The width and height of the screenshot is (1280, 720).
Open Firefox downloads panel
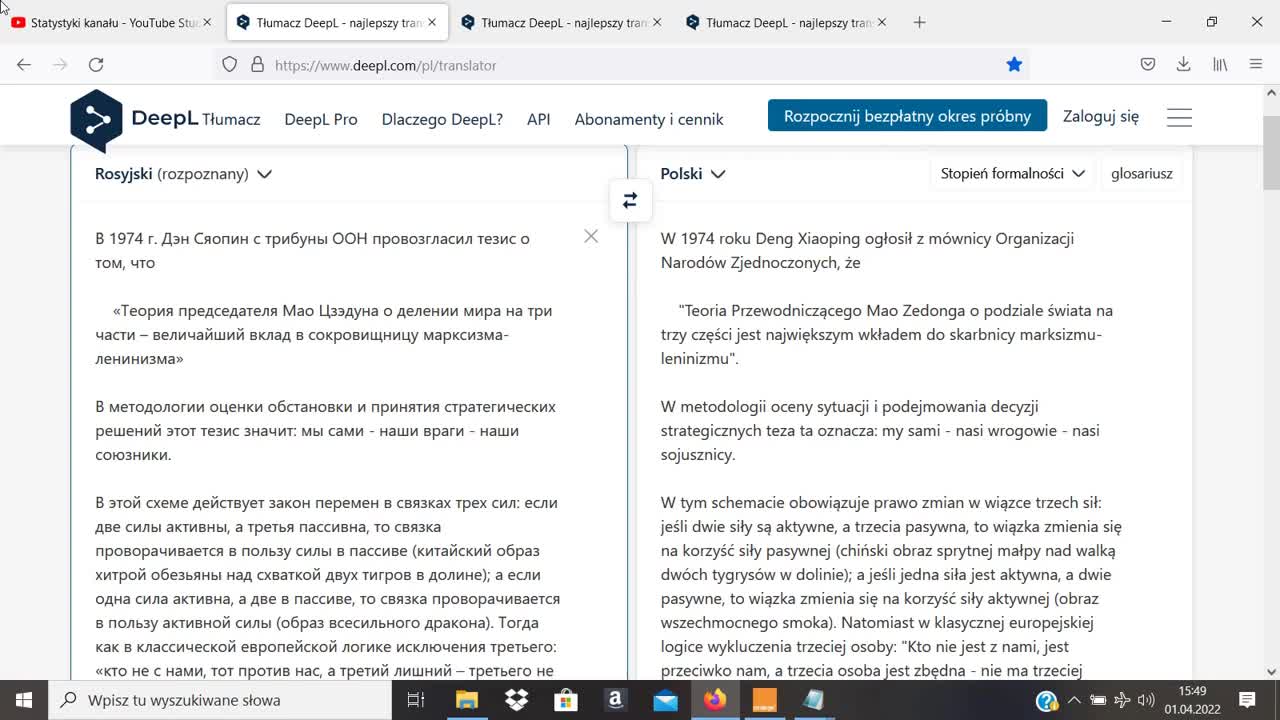coord(1183,64)
